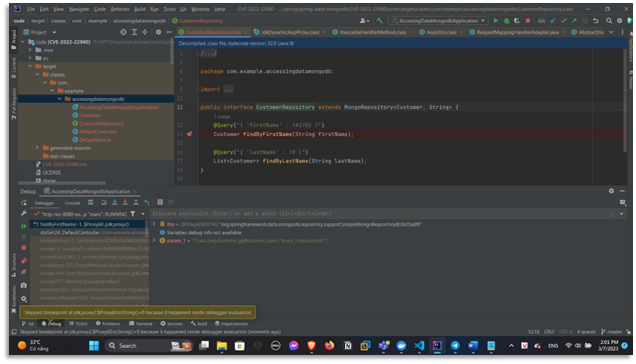The height and width of the screenshot is (364, 636).
Task: Open IDE settings gear in top toolbar
Action: tap(619, 21)
